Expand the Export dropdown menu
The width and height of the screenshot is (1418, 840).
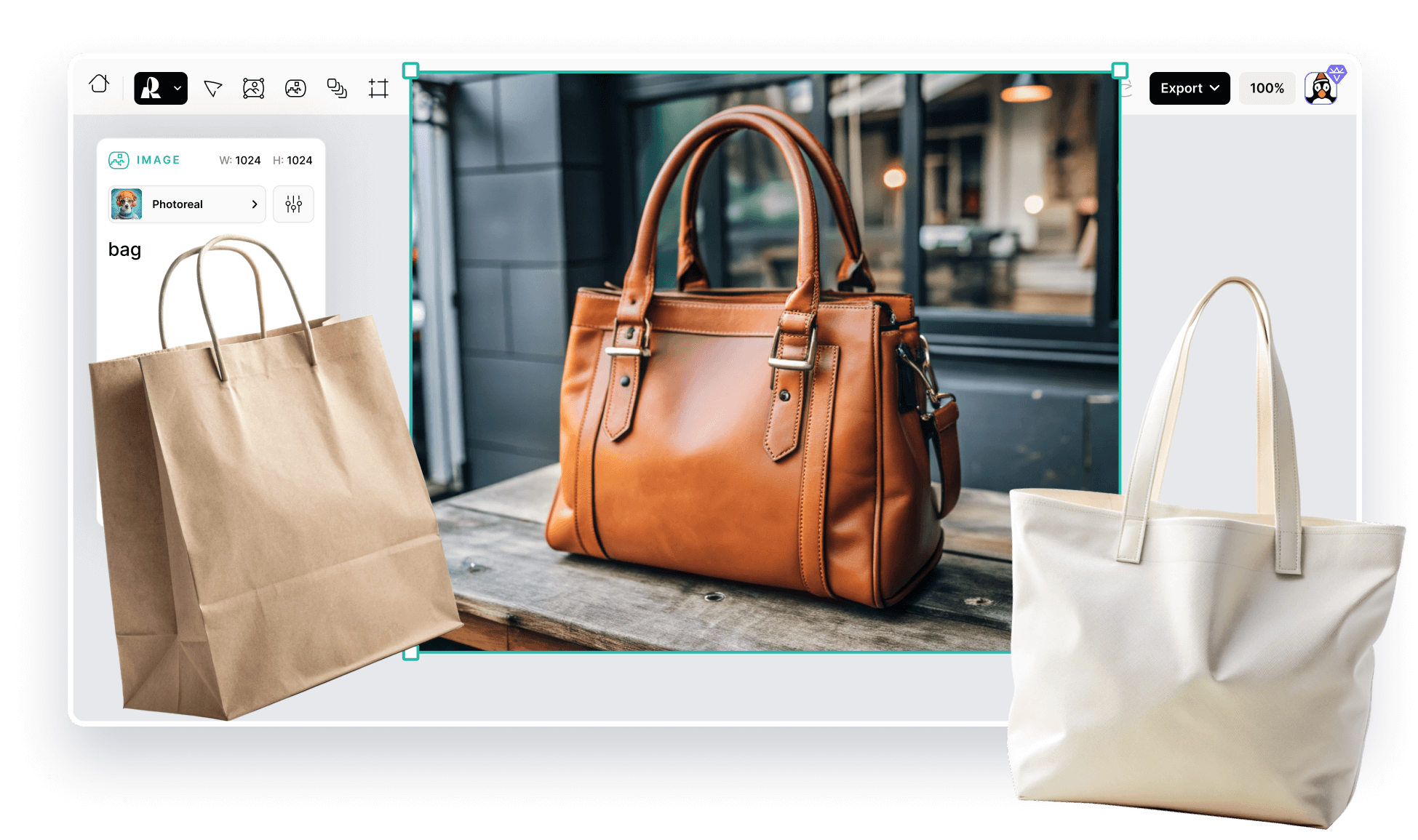pyautogui.click(x=1189, y=89)
